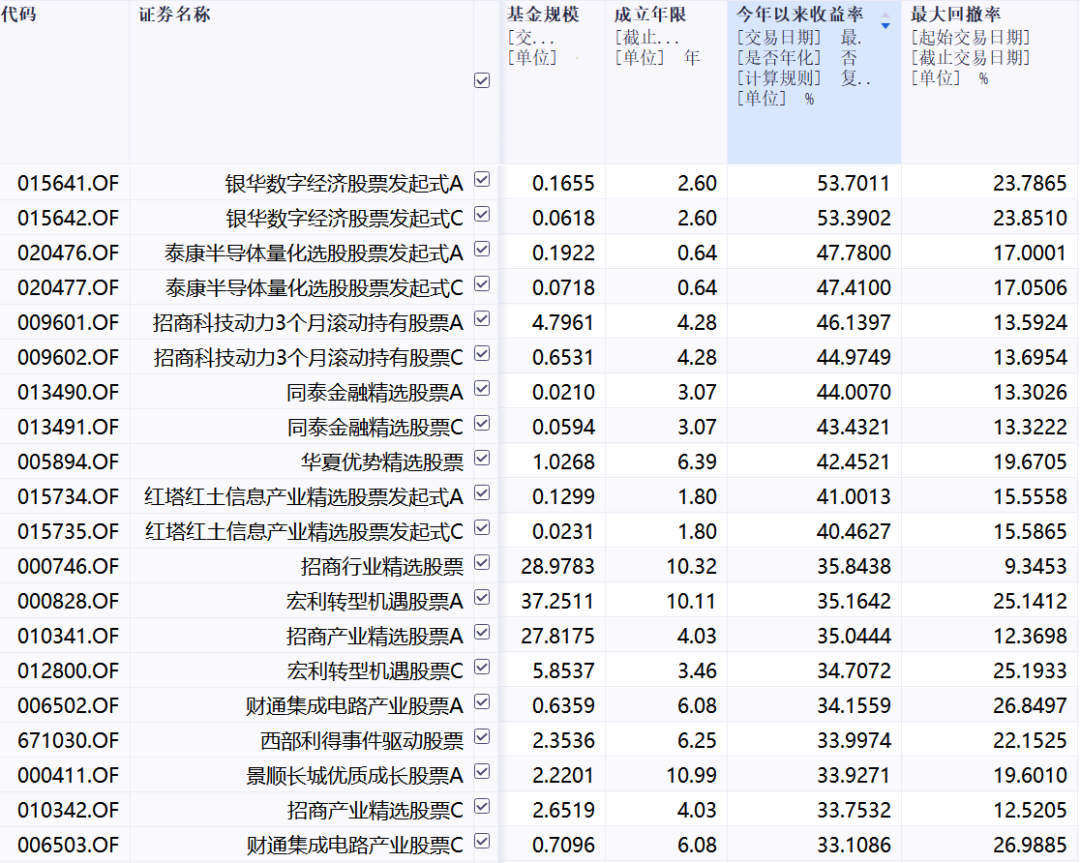1080x863 pixels.
Task: Select fund code 009602.OF
Action: point(68,357)
